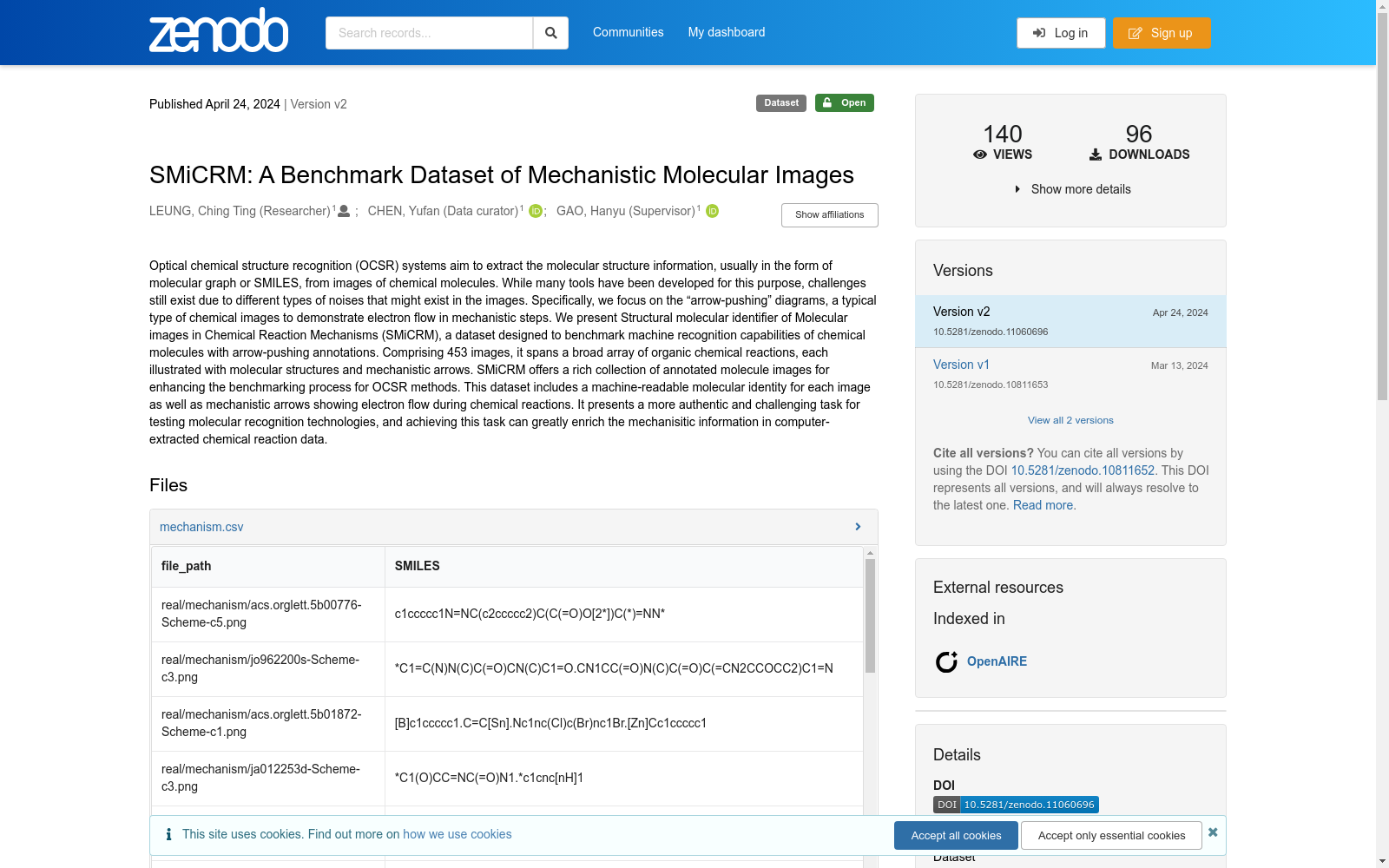Image resolution: width=1389 pixels, height=868 pixels.
Task: Go to My dashboard
Action: (727, 32)
